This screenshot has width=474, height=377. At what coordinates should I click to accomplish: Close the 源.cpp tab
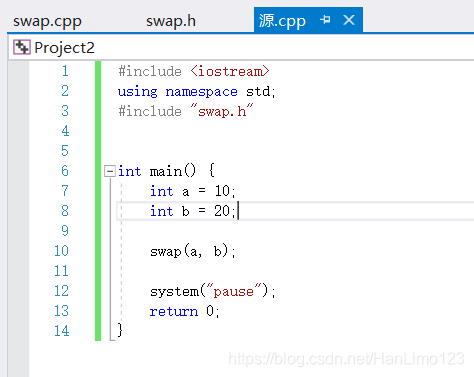pos(349,20)
